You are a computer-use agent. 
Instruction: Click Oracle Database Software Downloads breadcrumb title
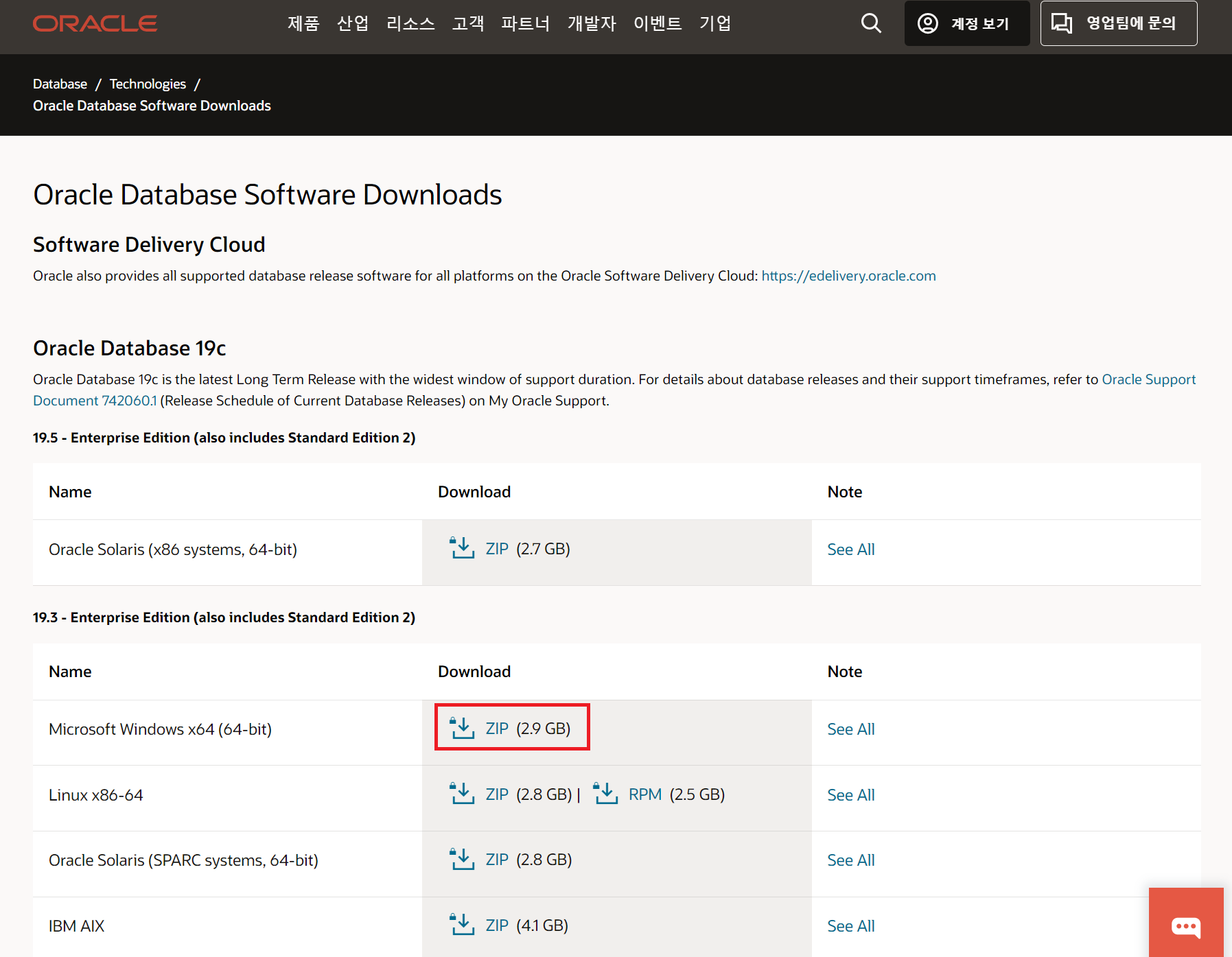tap(152, 106)
